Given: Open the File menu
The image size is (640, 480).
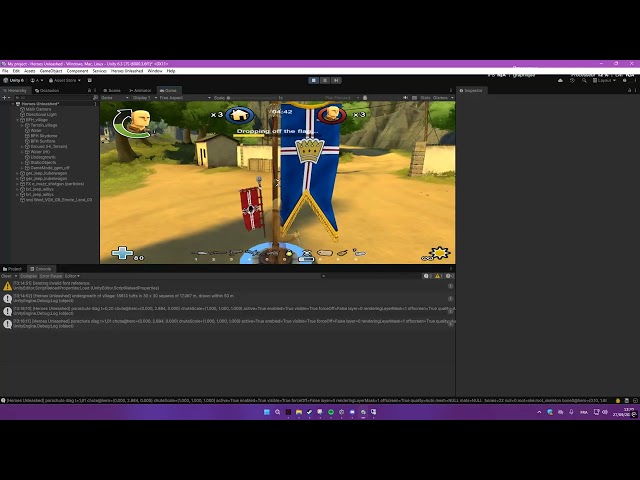Looking at the screenshot, I should (5, 71).
